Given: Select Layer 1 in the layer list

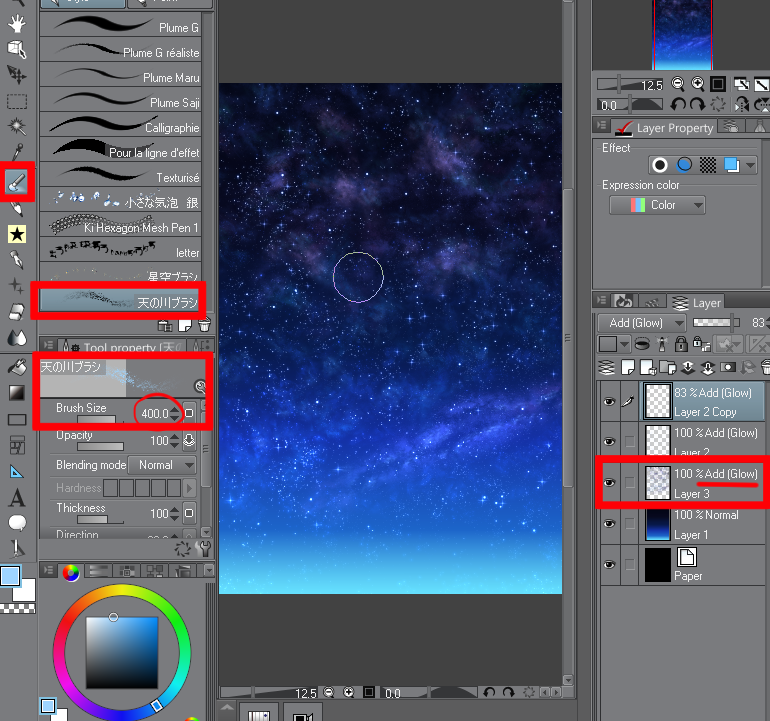Looking at the screenshot, I should 704,524.
